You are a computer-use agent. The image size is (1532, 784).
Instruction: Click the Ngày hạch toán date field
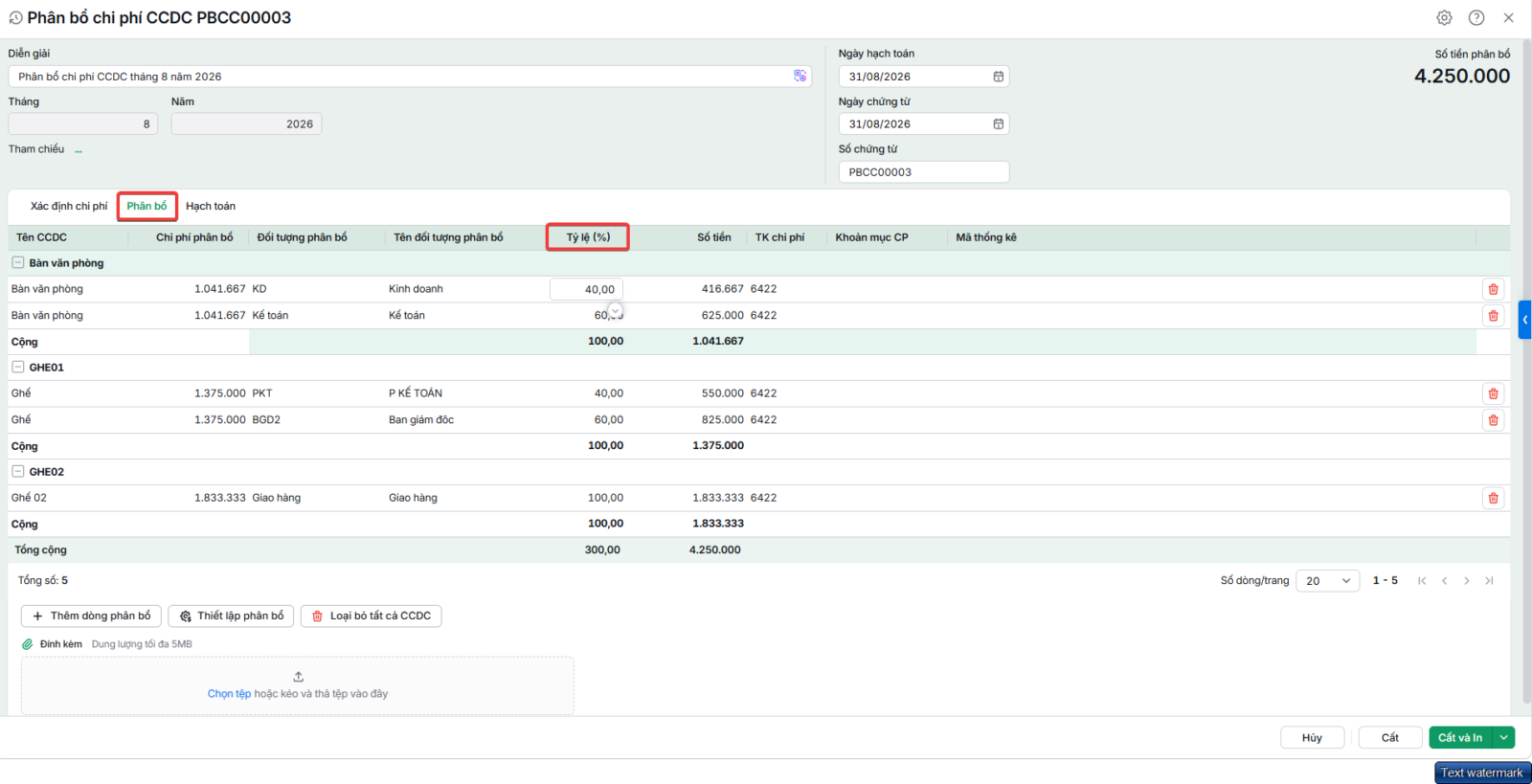(x=924, y=77)
